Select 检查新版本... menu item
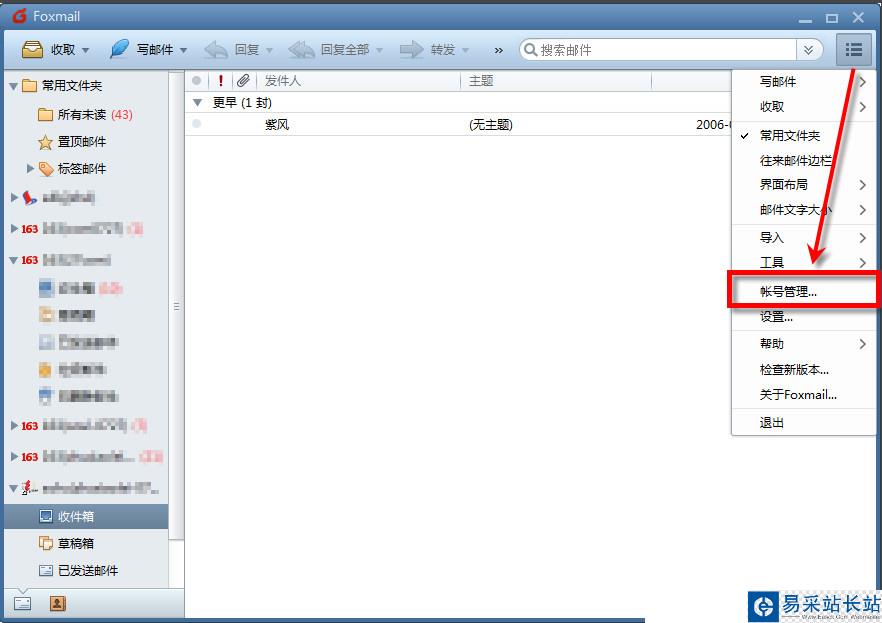 (x=803, y=369)
